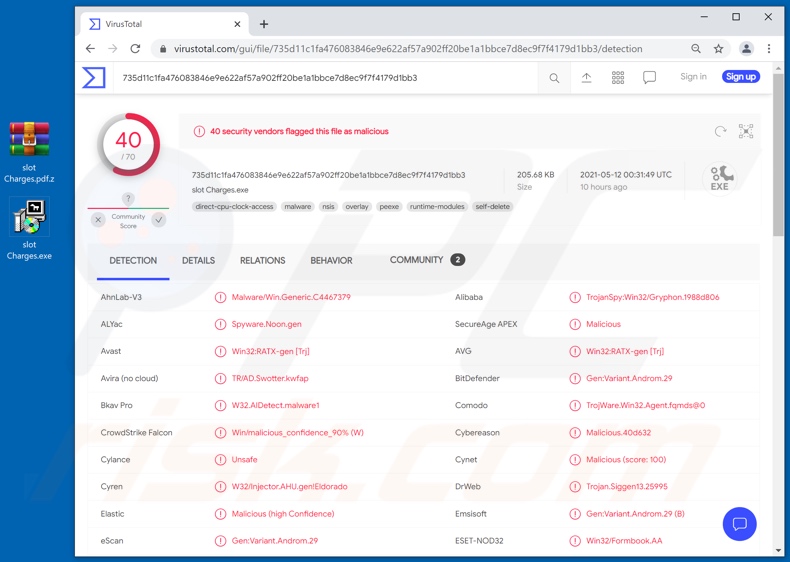Click the overlay tag
Screen dimensions: 790x562
pyautogui.click(x=357, y=207)
